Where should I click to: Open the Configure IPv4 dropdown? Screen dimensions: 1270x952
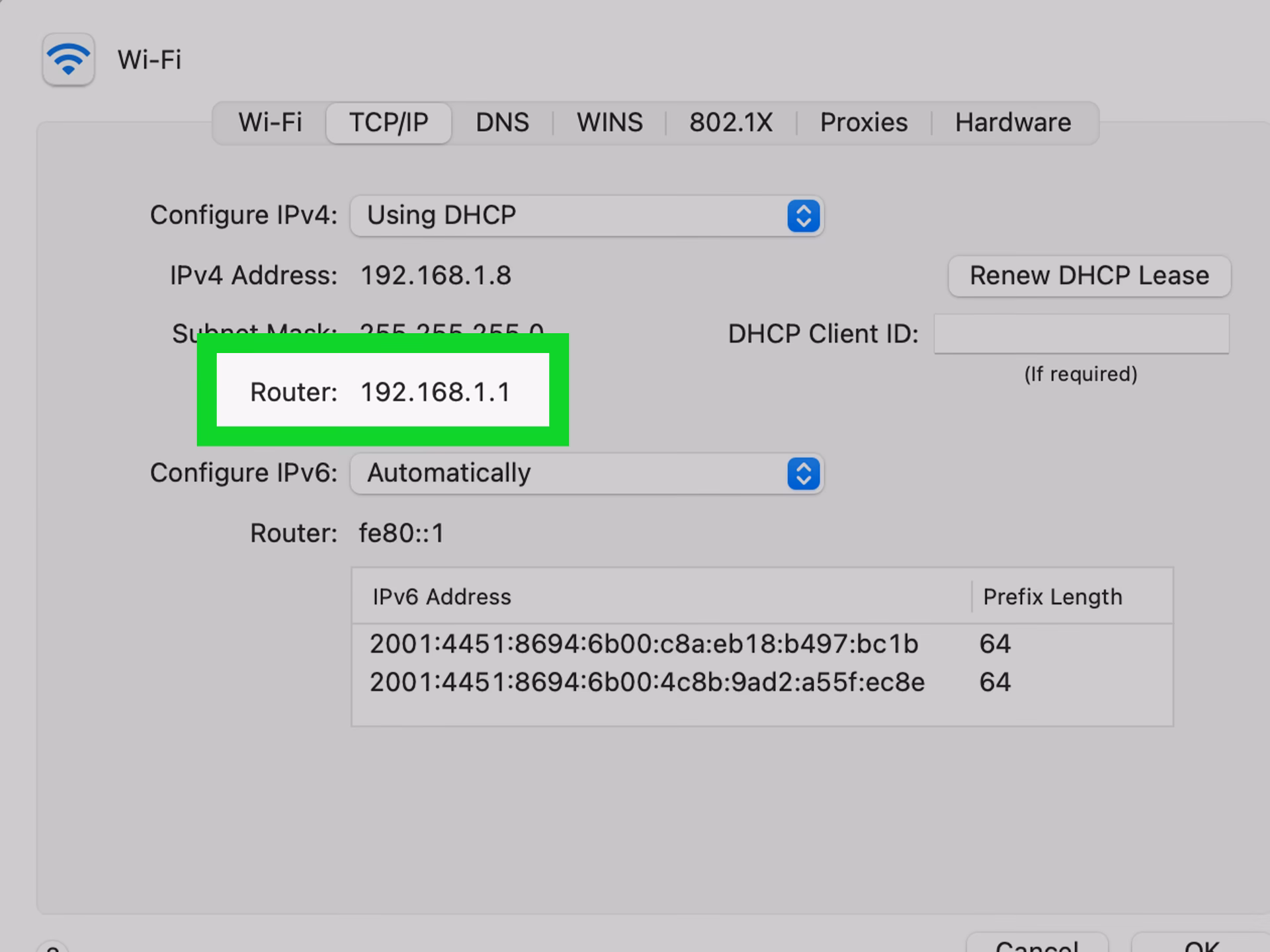click(x=586, y=215)
